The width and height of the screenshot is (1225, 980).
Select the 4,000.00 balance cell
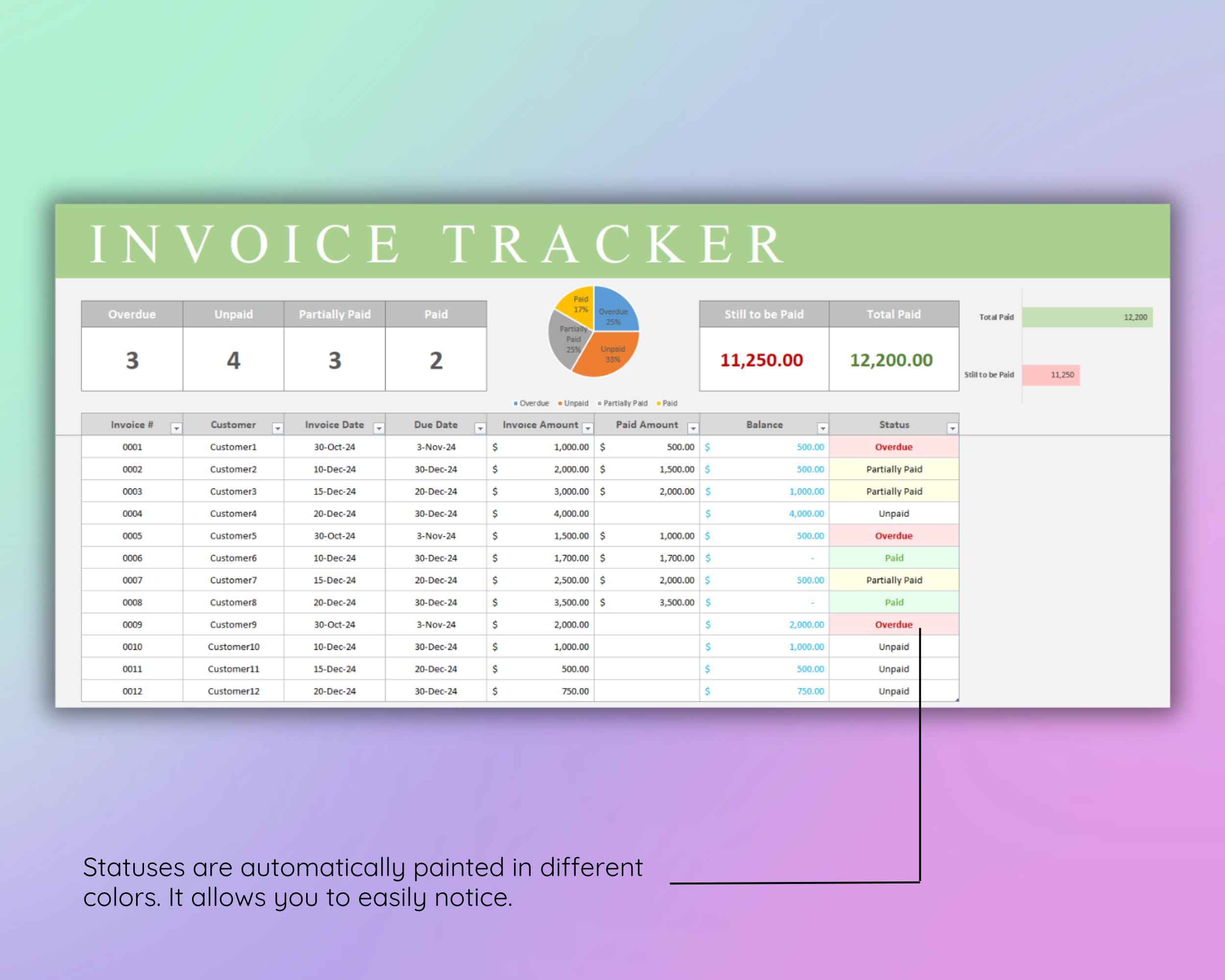763,514
